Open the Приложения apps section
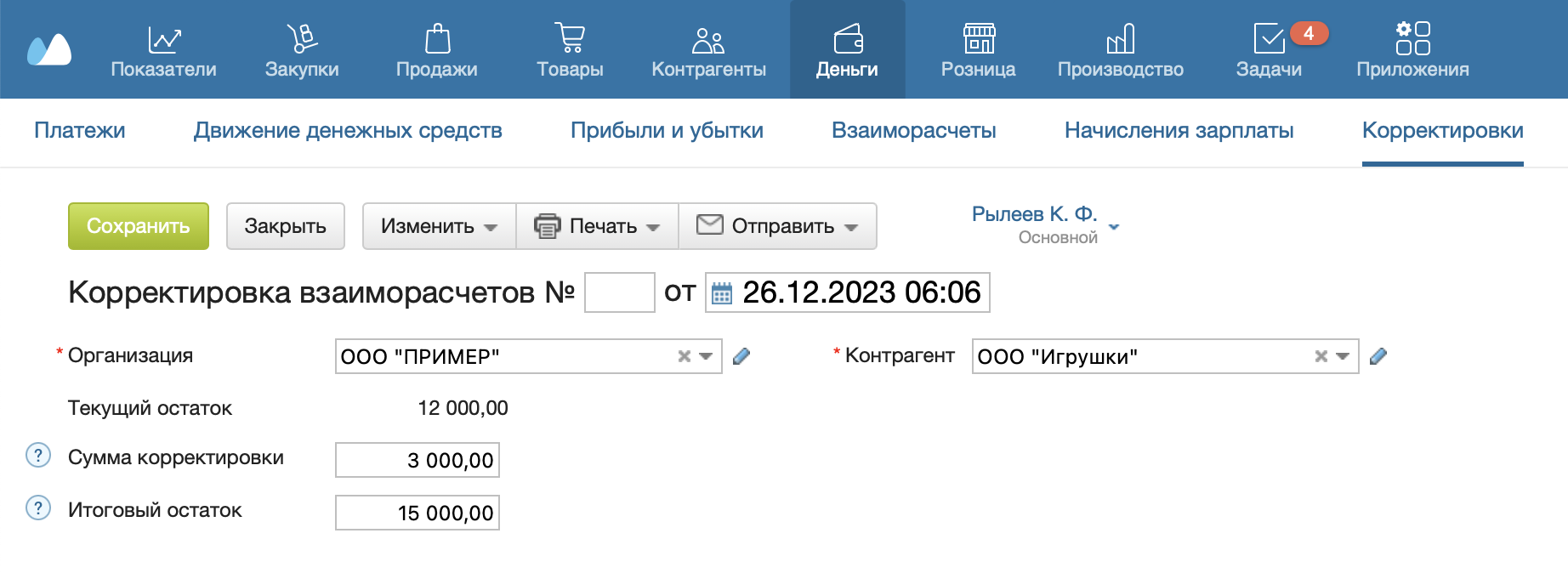The image size is (1568, 573). 1412,51
